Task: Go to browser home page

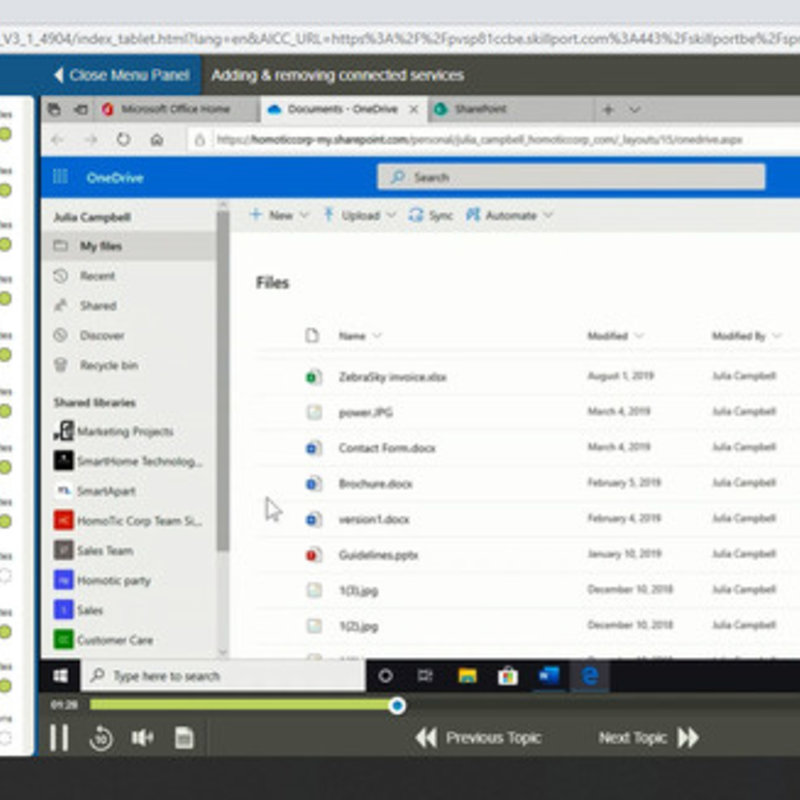Action: pos(157,139)
